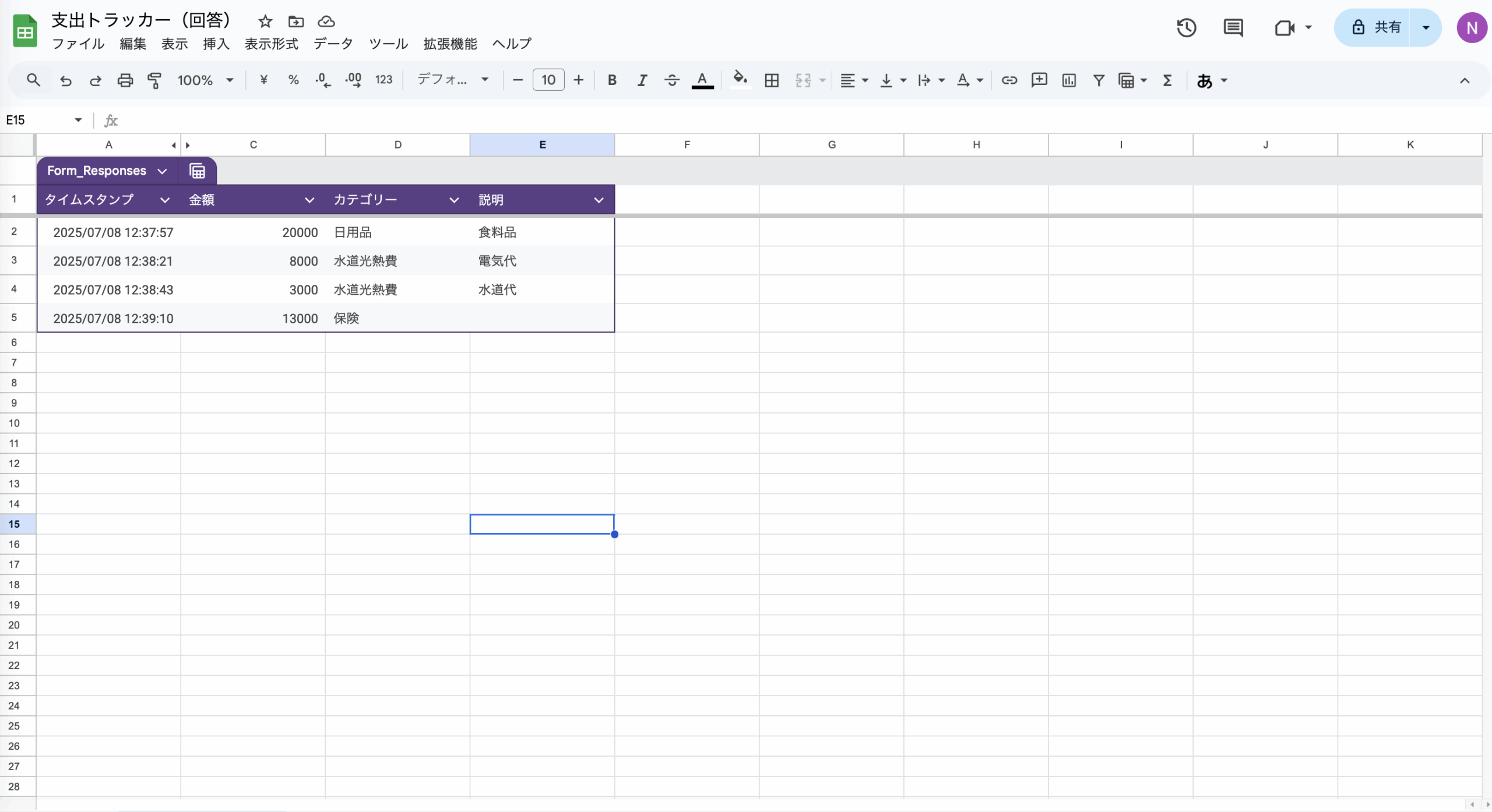Click the print icon
Image resolution: width=1492 pixels, height=812 pixels.
tap(125, 80)
